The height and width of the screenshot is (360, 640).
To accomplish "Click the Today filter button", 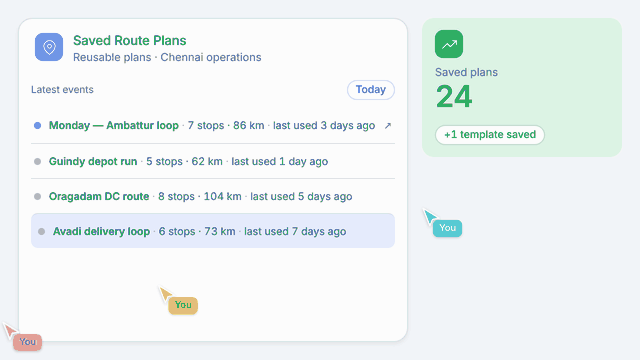I will coord(371,90).
